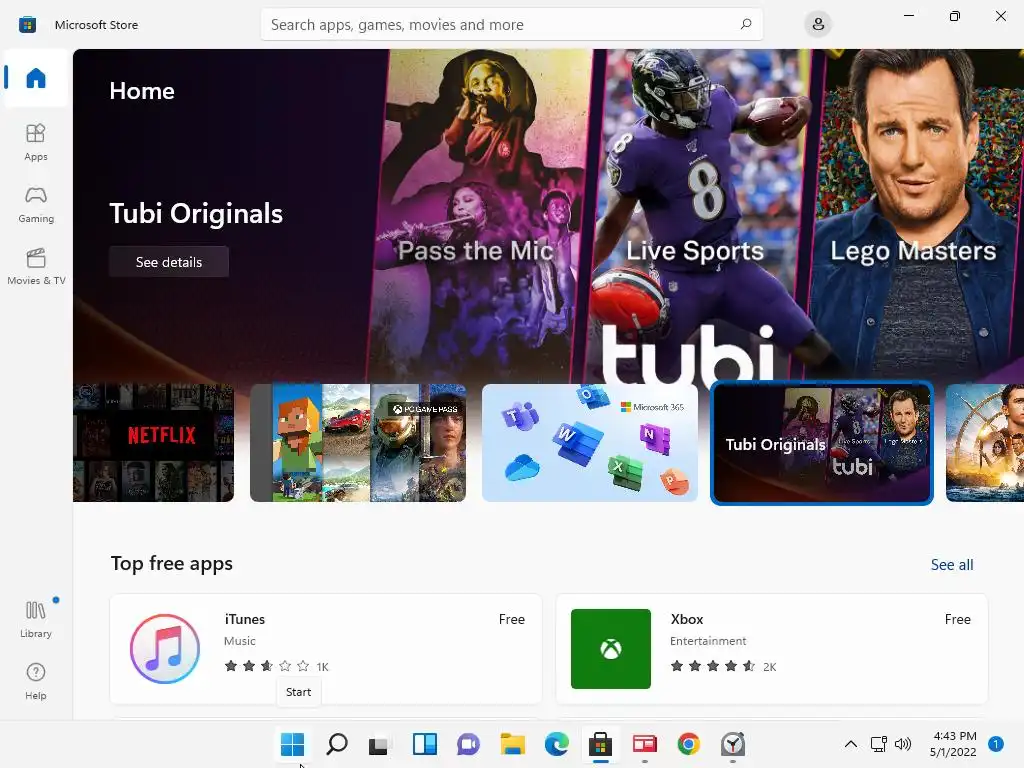Viewport: 1024px width, 768px height.
Task: Click See details for Tubi Originals
Action: (169, 262)
